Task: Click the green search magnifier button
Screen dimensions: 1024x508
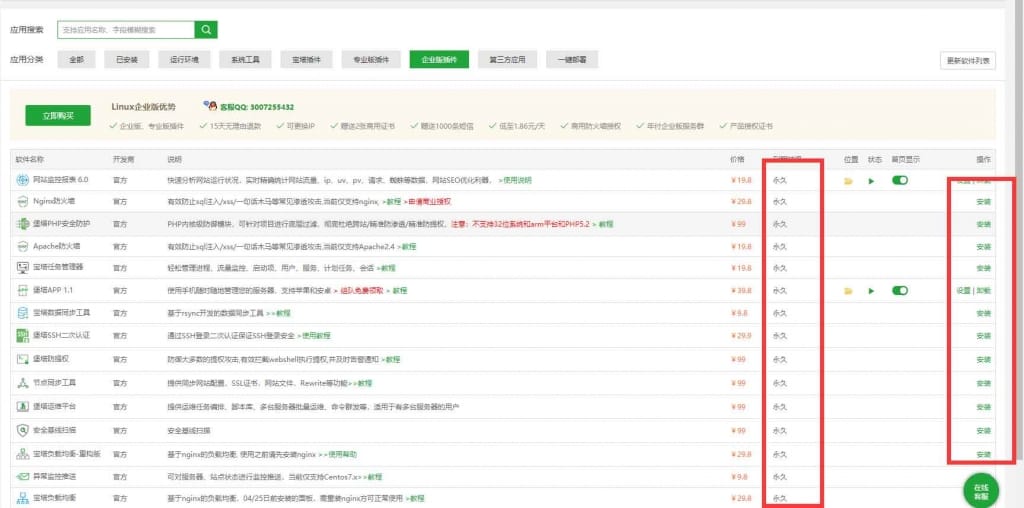Action: point(205,30)
